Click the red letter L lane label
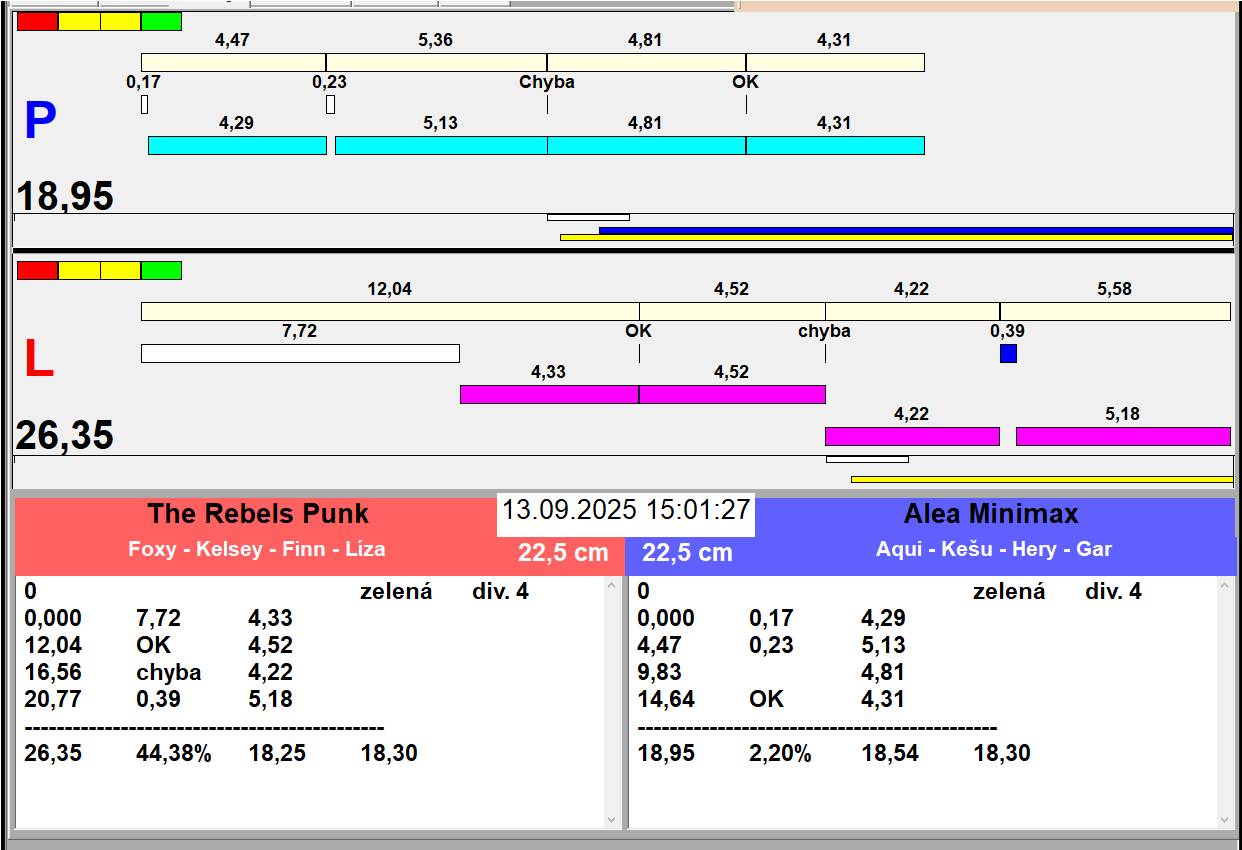 coord(38,360)
